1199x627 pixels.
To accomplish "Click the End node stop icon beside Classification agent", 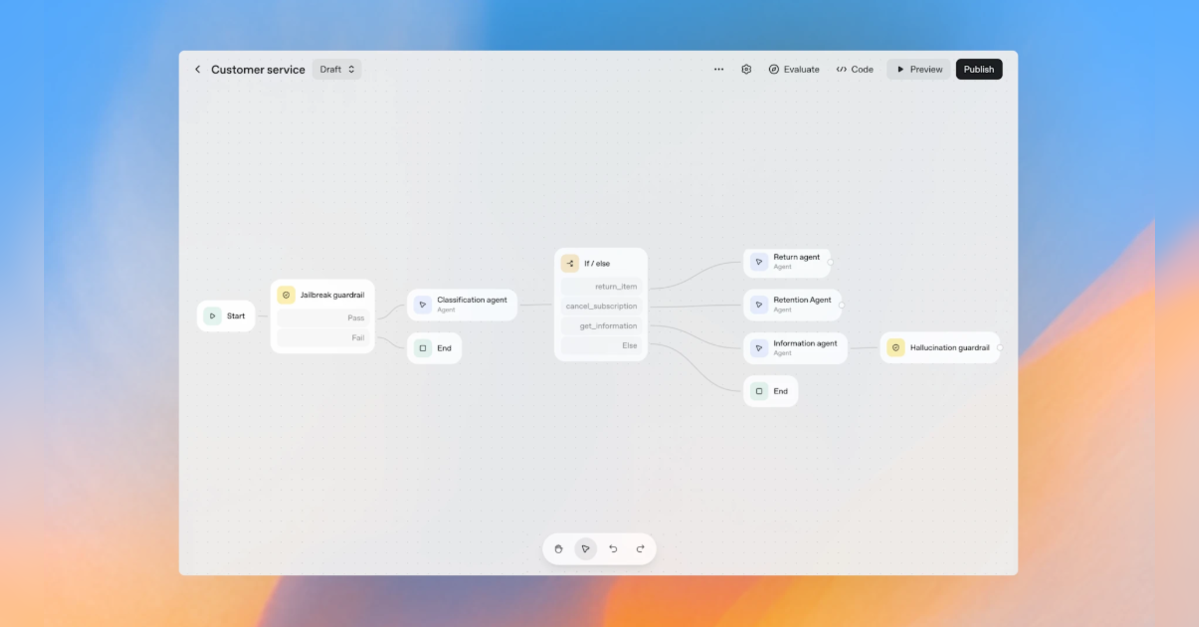I will (x=421, y=348).
